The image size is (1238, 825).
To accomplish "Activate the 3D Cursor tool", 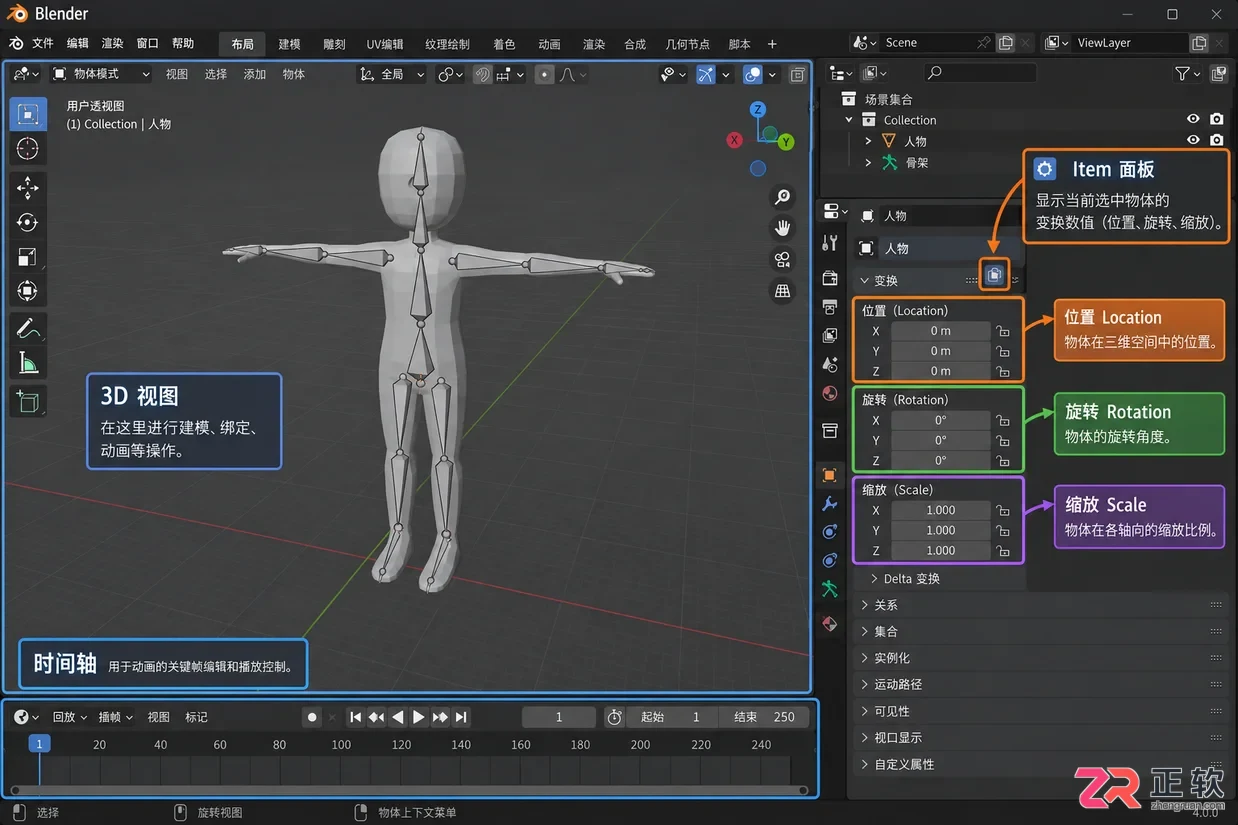I will (28, 149).
